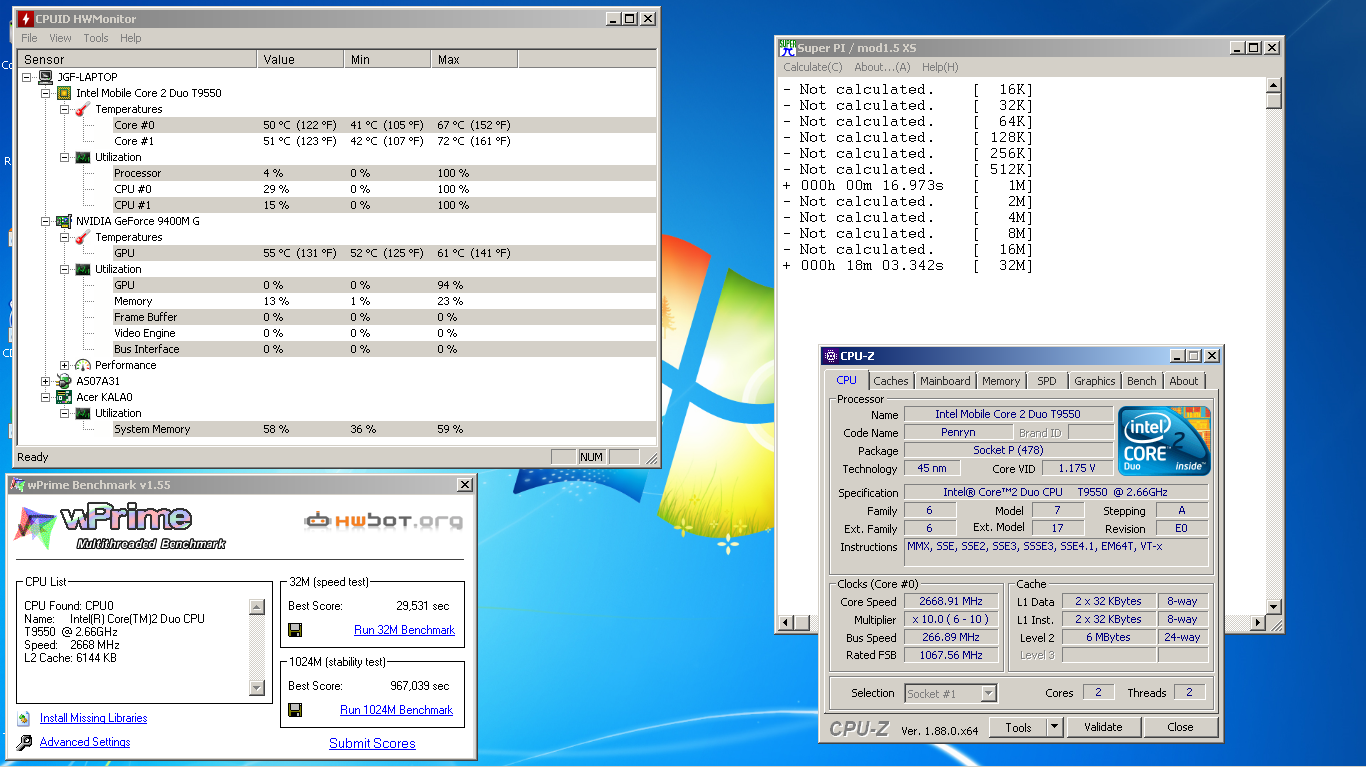Select the System Memory utilization row

[384, 429]
